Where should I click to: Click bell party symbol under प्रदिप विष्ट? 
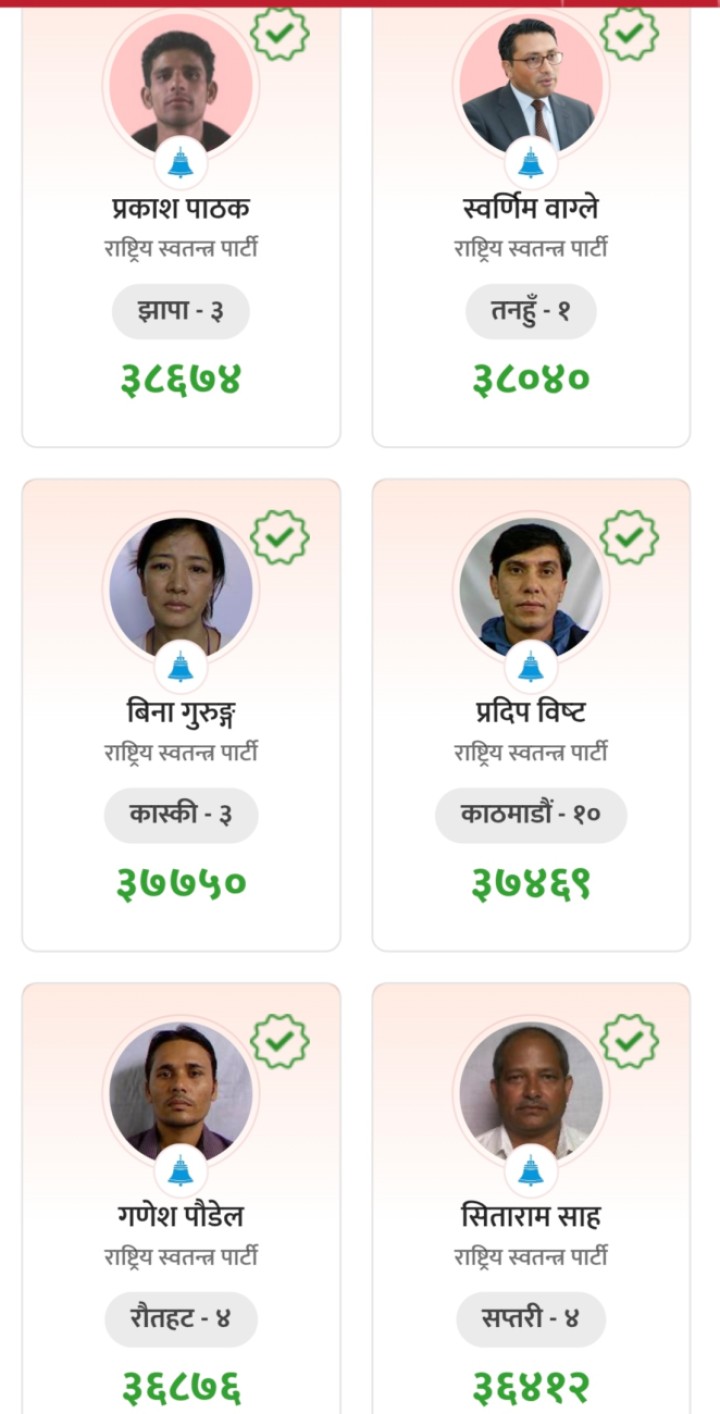tap(531, 666)
